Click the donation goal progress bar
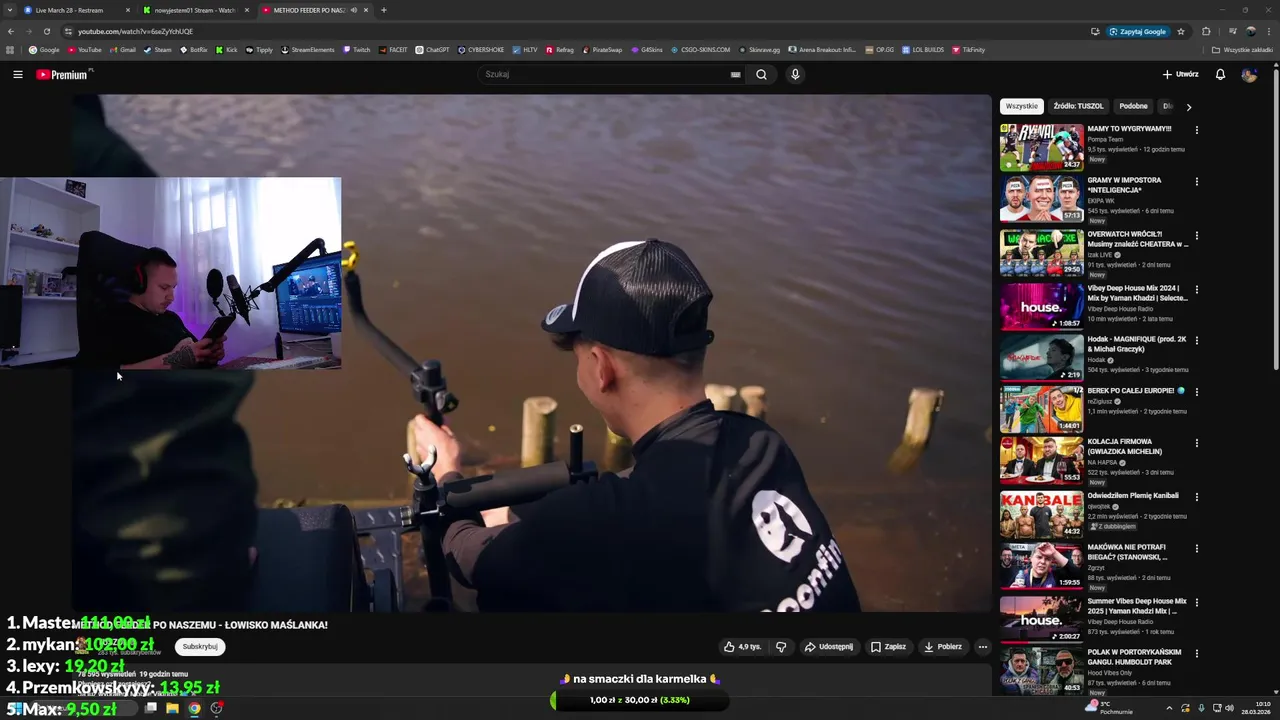The height and width of the screenshot is (720, 1280). 640,700
